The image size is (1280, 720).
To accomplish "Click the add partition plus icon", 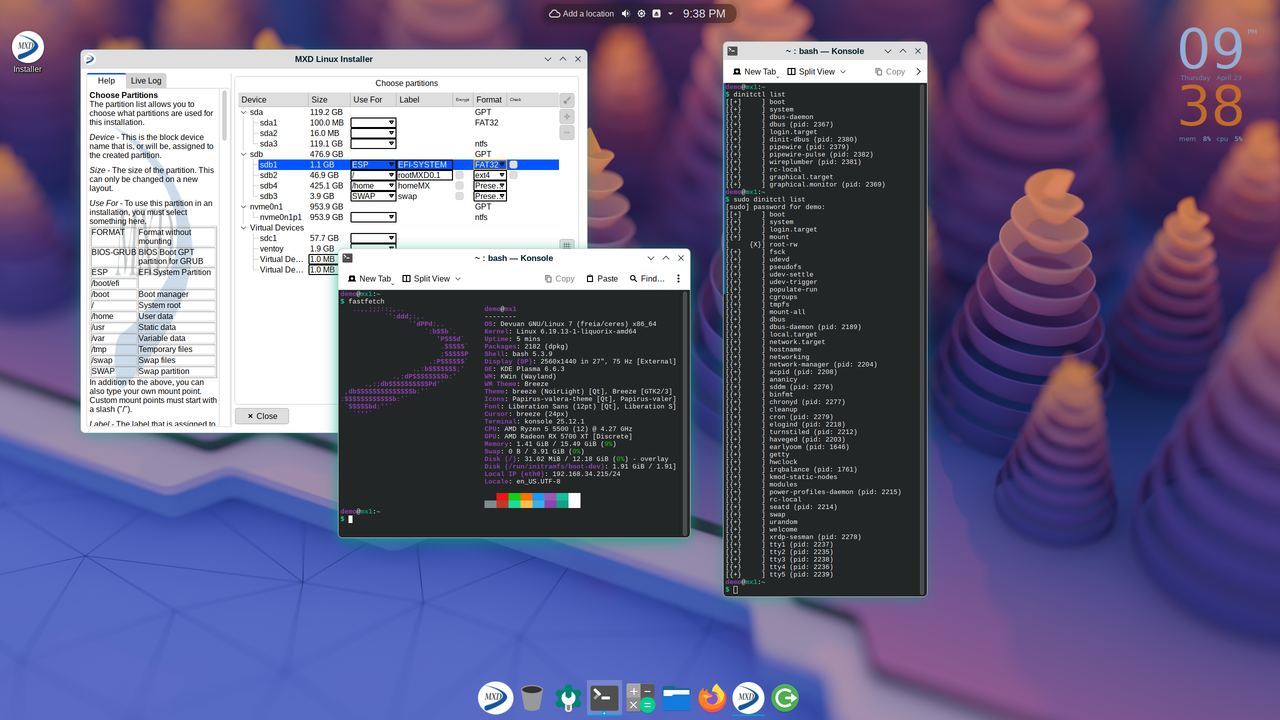I will coord(567,116).
